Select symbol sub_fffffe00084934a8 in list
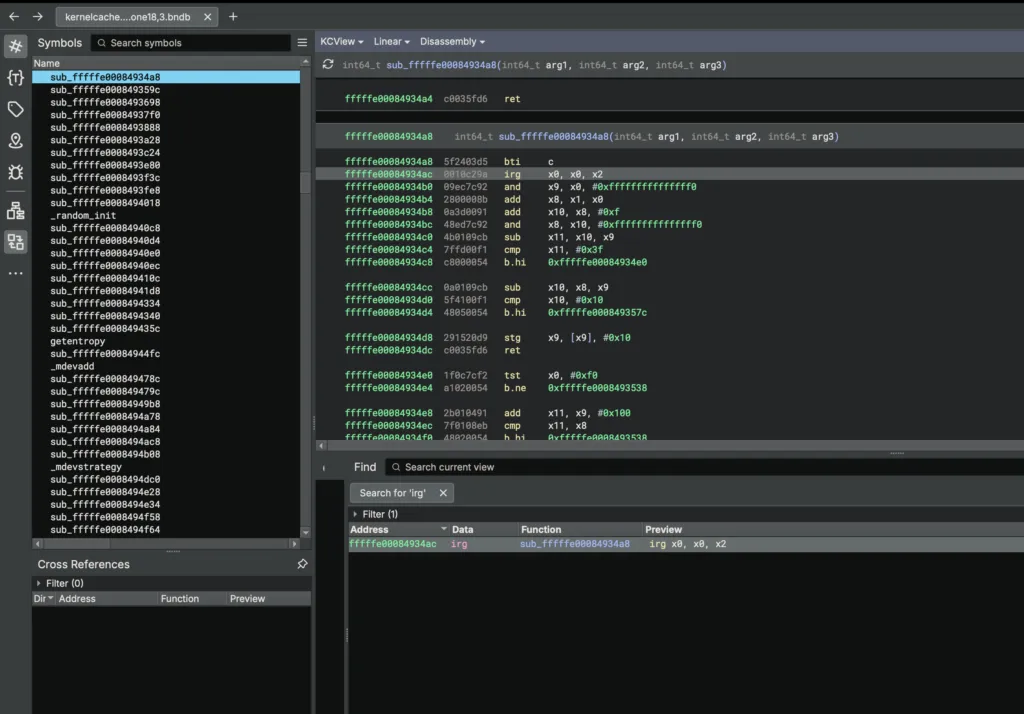 [166, 77]
